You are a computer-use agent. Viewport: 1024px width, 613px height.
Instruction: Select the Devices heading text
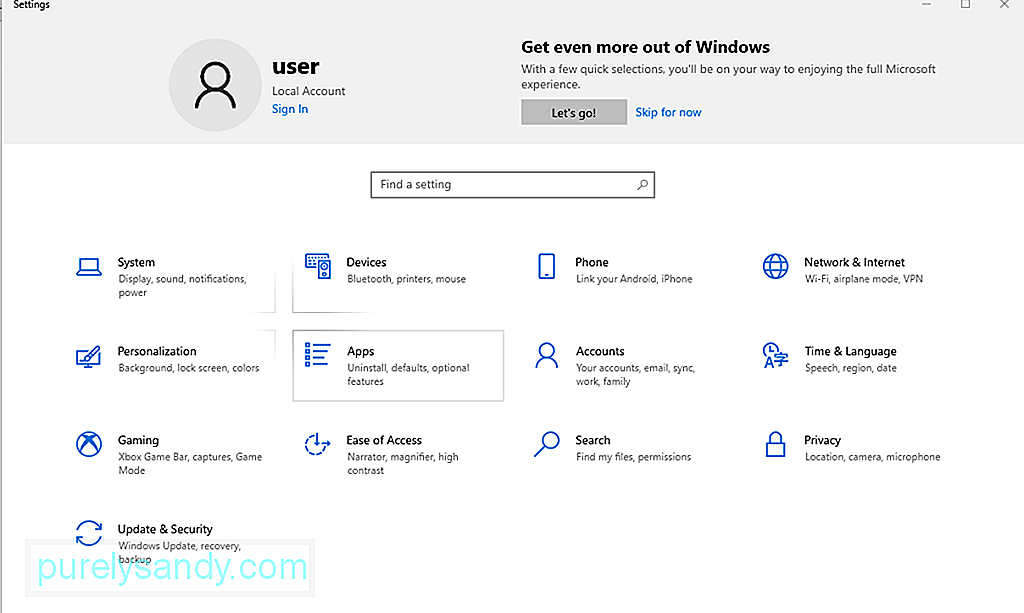click(x=366, y=262)
